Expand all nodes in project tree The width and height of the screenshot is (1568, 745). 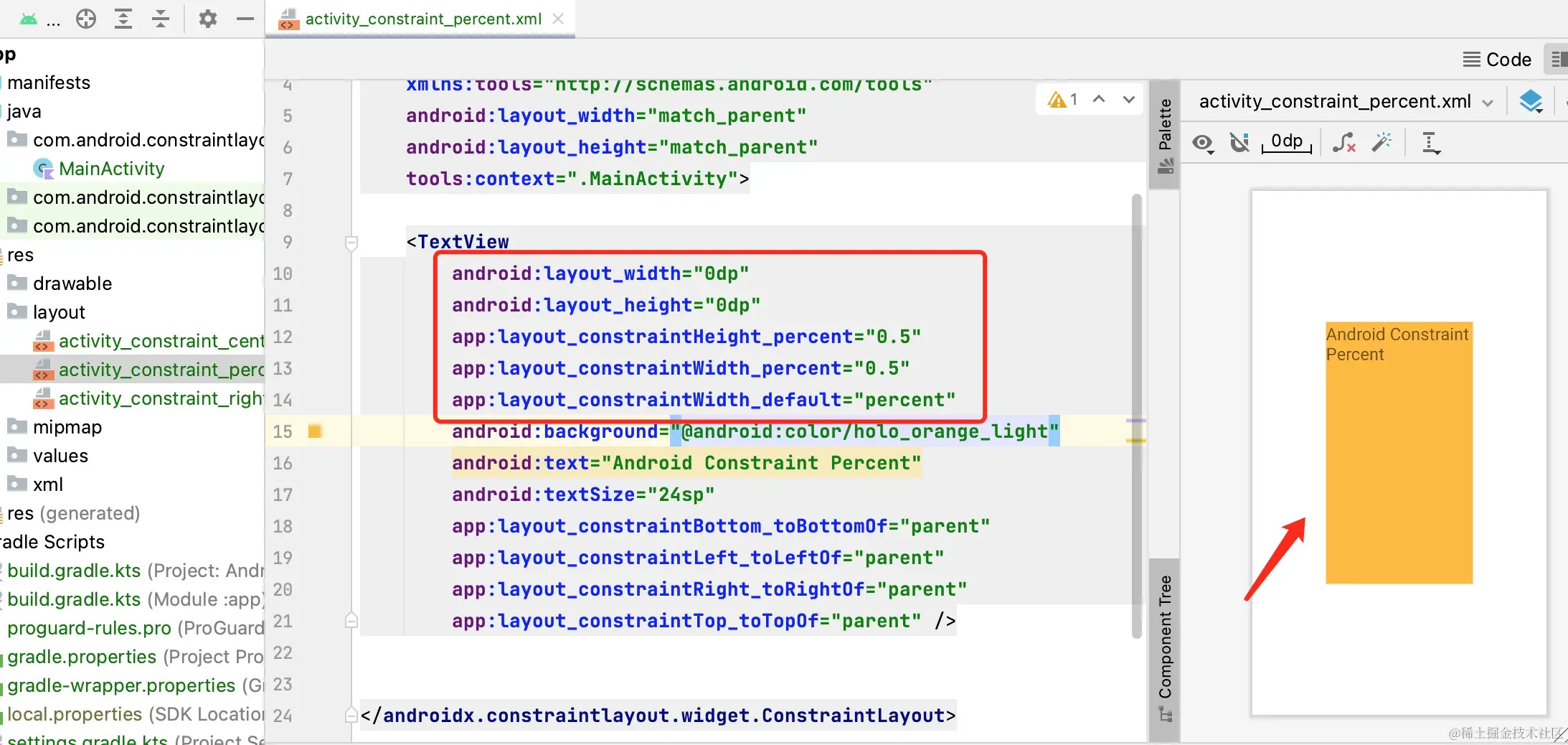click(123, 19)
